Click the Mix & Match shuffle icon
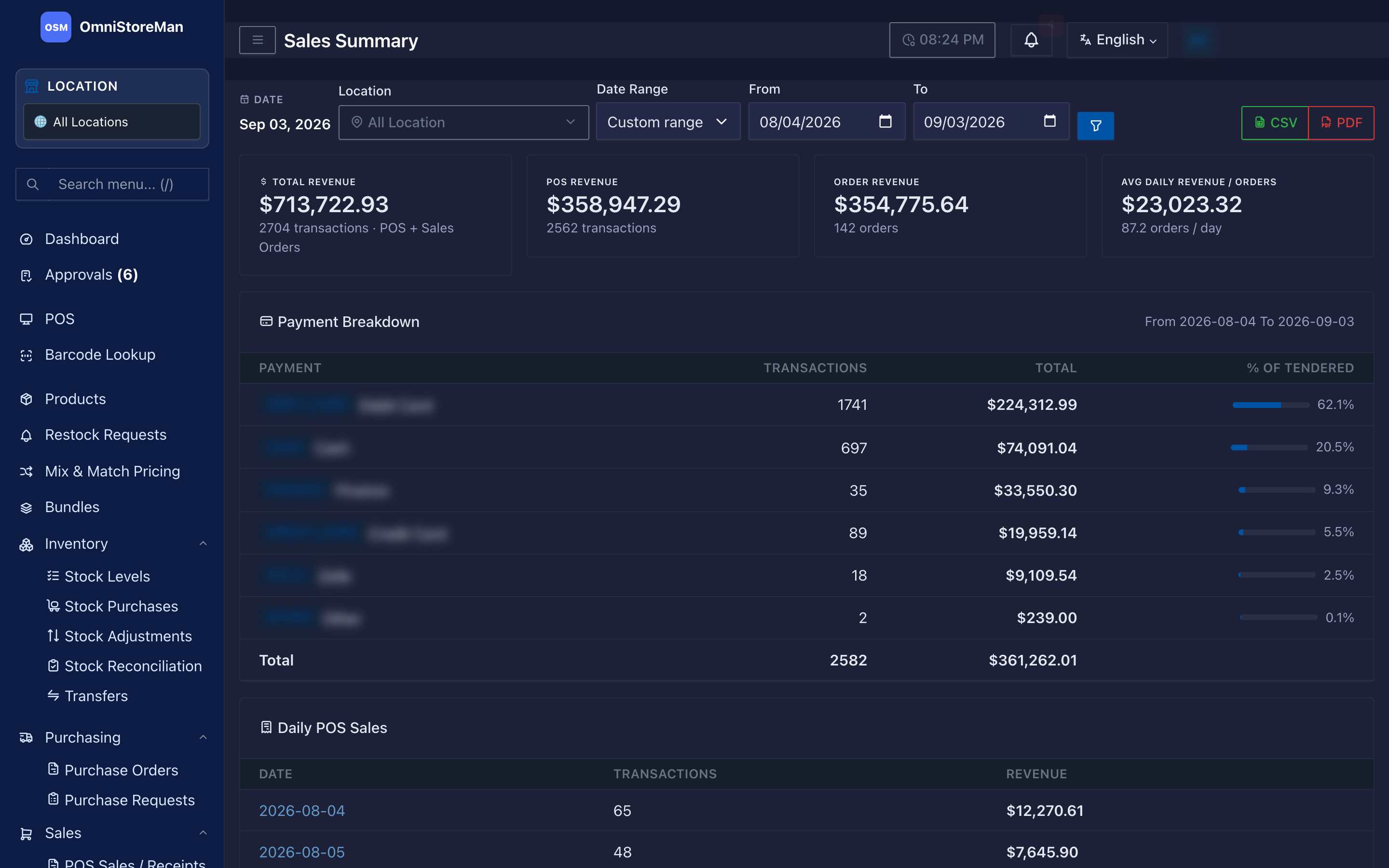Image resolution: width=1389 pixels, height=868 pixels. pos(26,471)
